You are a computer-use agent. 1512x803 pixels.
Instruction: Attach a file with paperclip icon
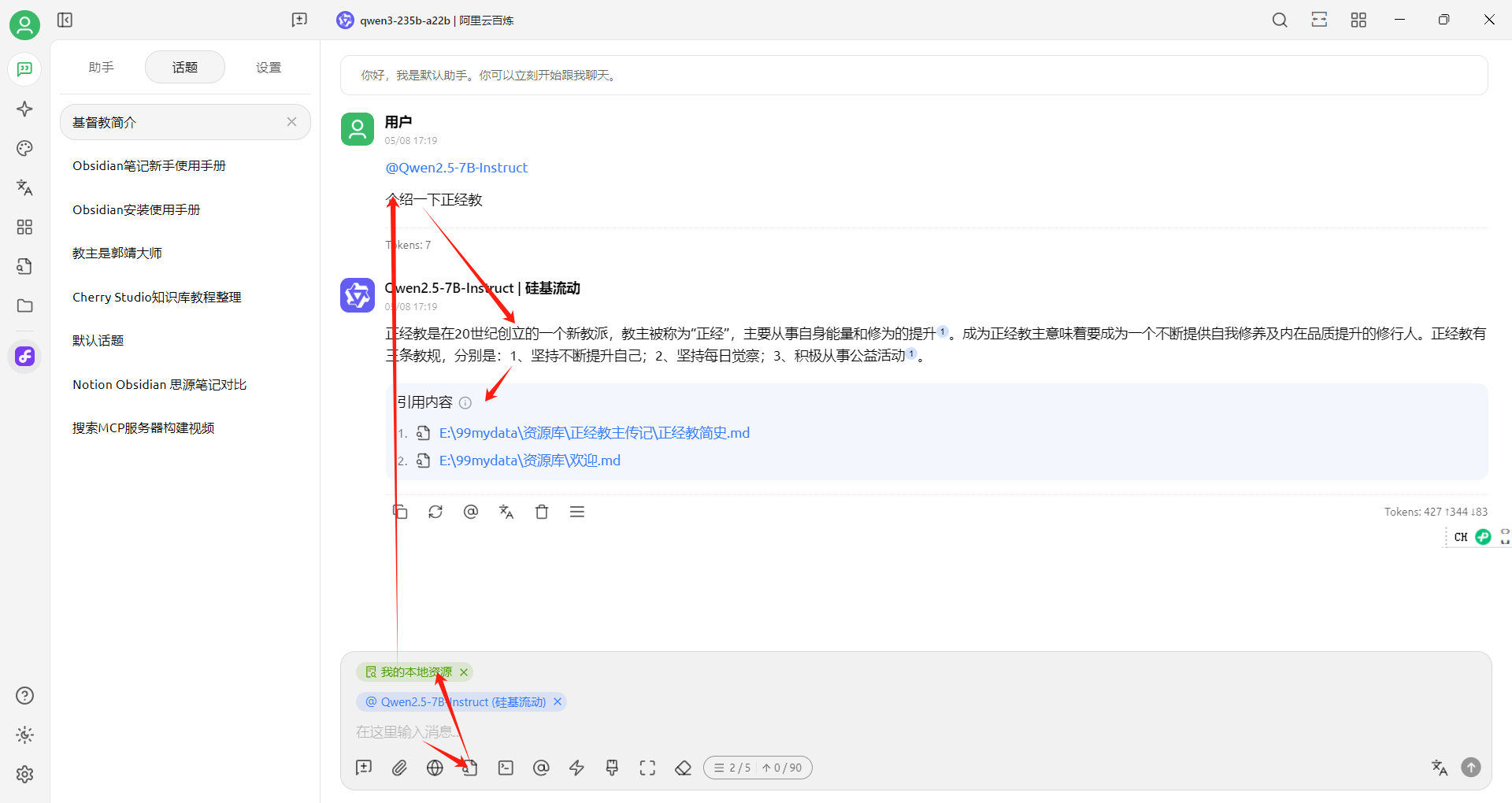[399, 768]
